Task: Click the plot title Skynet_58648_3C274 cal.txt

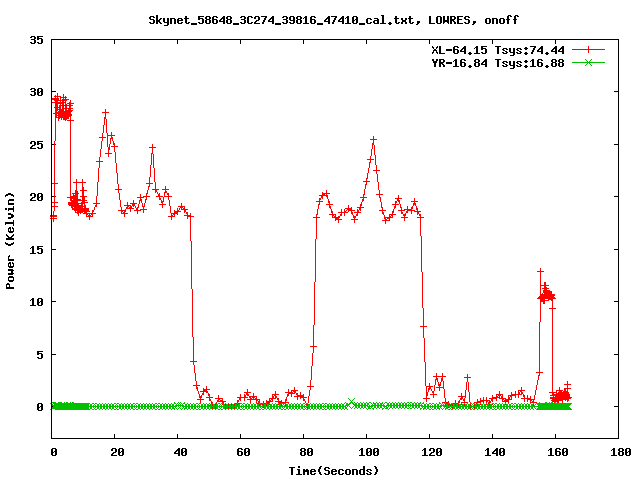Action: pos(333,20)
